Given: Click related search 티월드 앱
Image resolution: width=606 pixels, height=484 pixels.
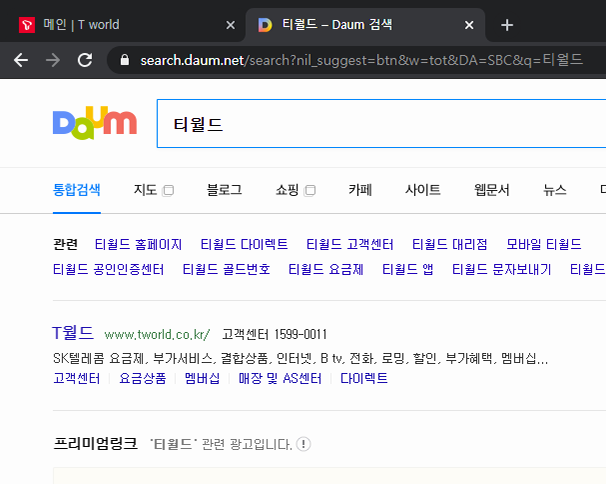Looking at the screenshot, I should [x=408, y=269].
